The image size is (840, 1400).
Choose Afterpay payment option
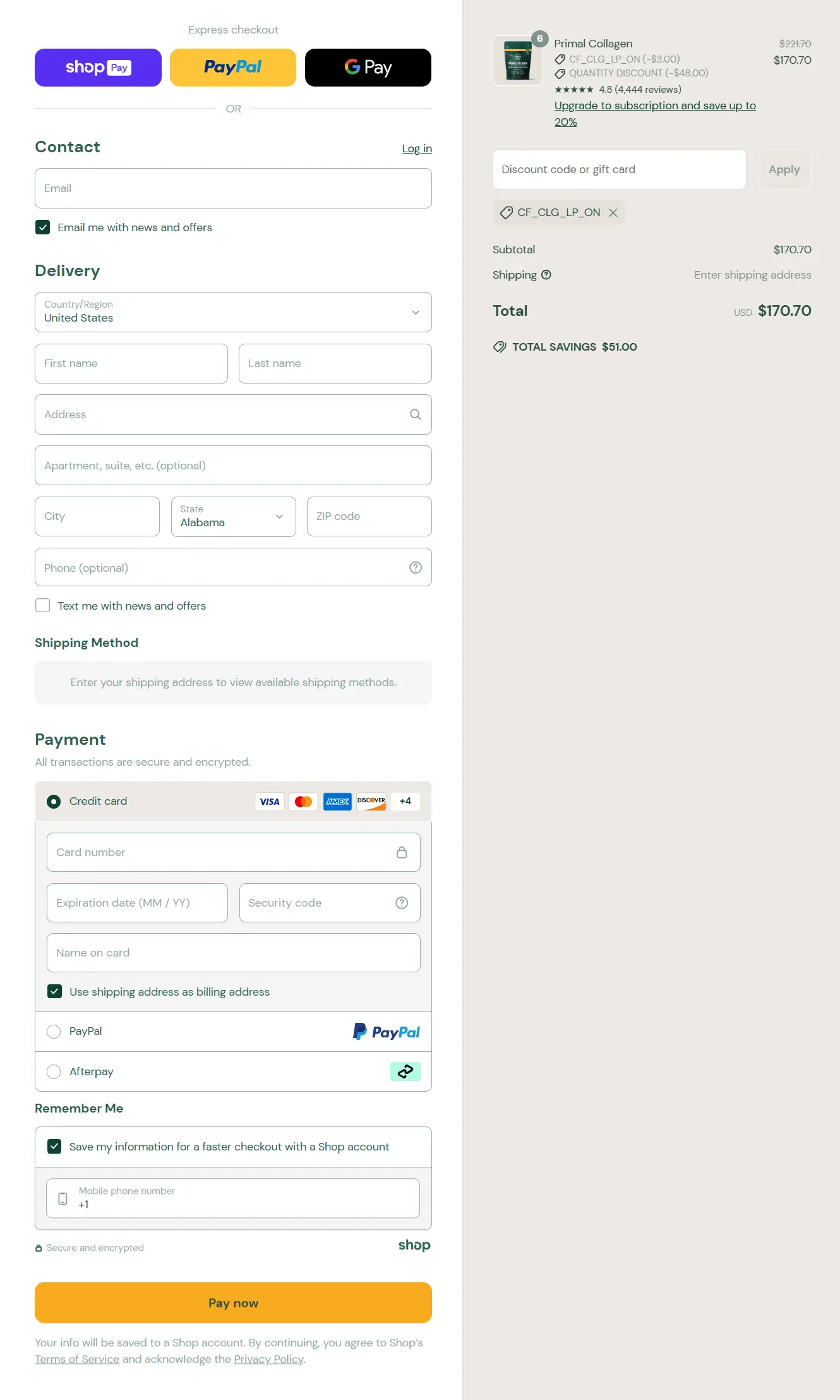(x=54, y=1071)
